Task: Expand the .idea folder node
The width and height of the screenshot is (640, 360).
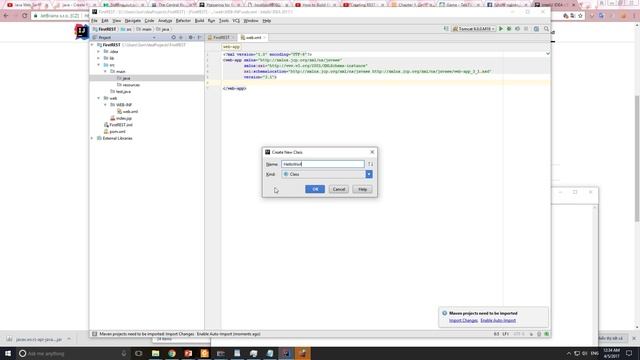Action: coord(99,52)
